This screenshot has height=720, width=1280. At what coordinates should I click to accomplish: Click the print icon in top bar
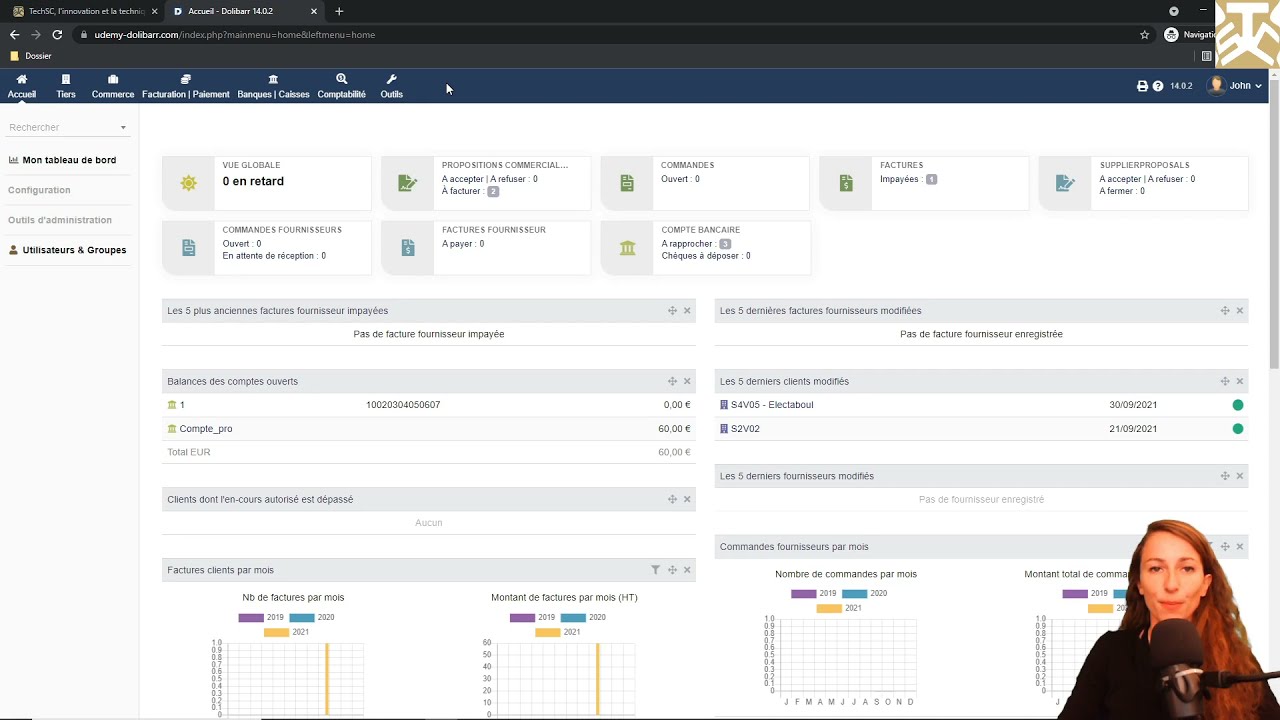1142,86
